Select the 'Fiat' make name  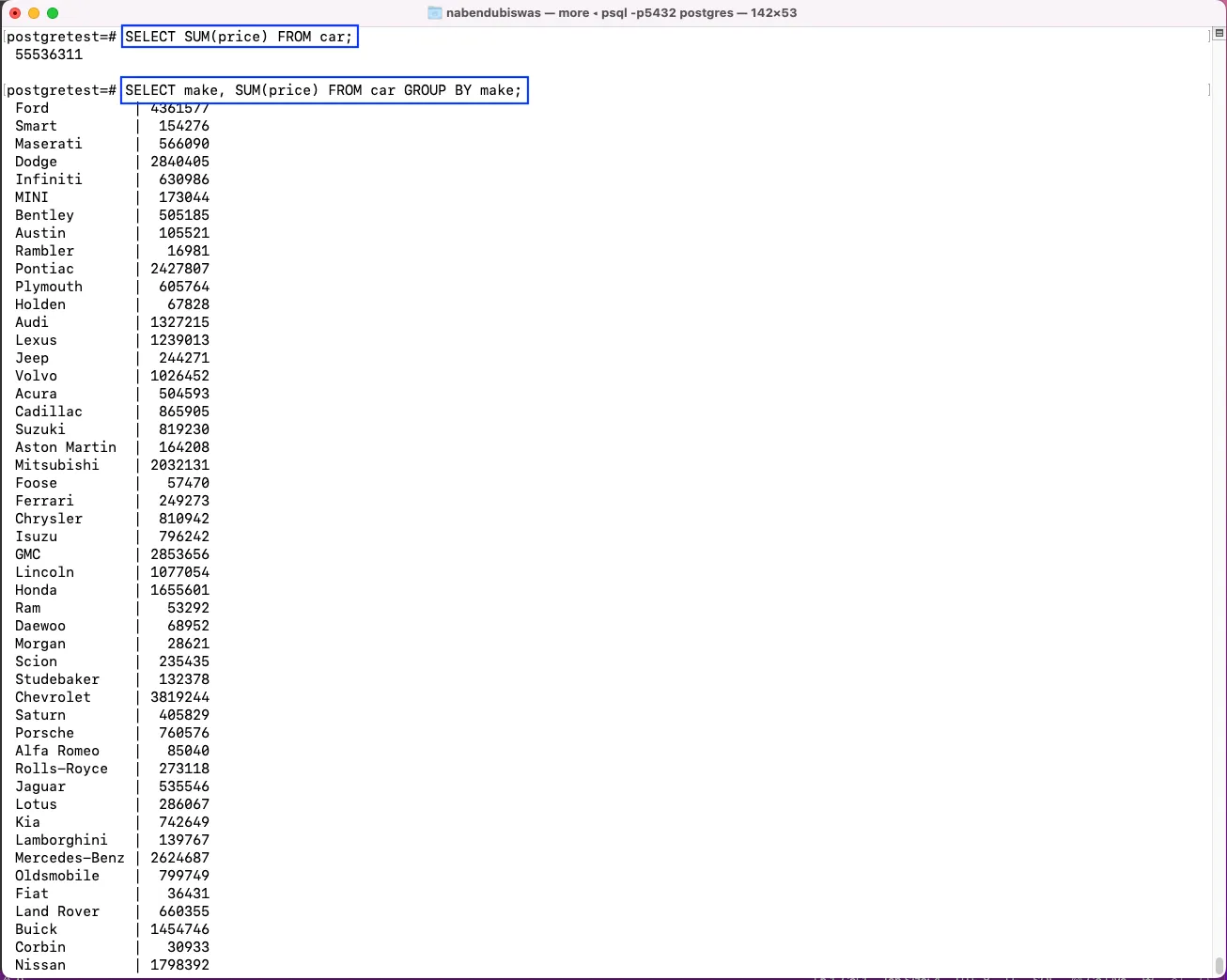[x=32, y=894]
